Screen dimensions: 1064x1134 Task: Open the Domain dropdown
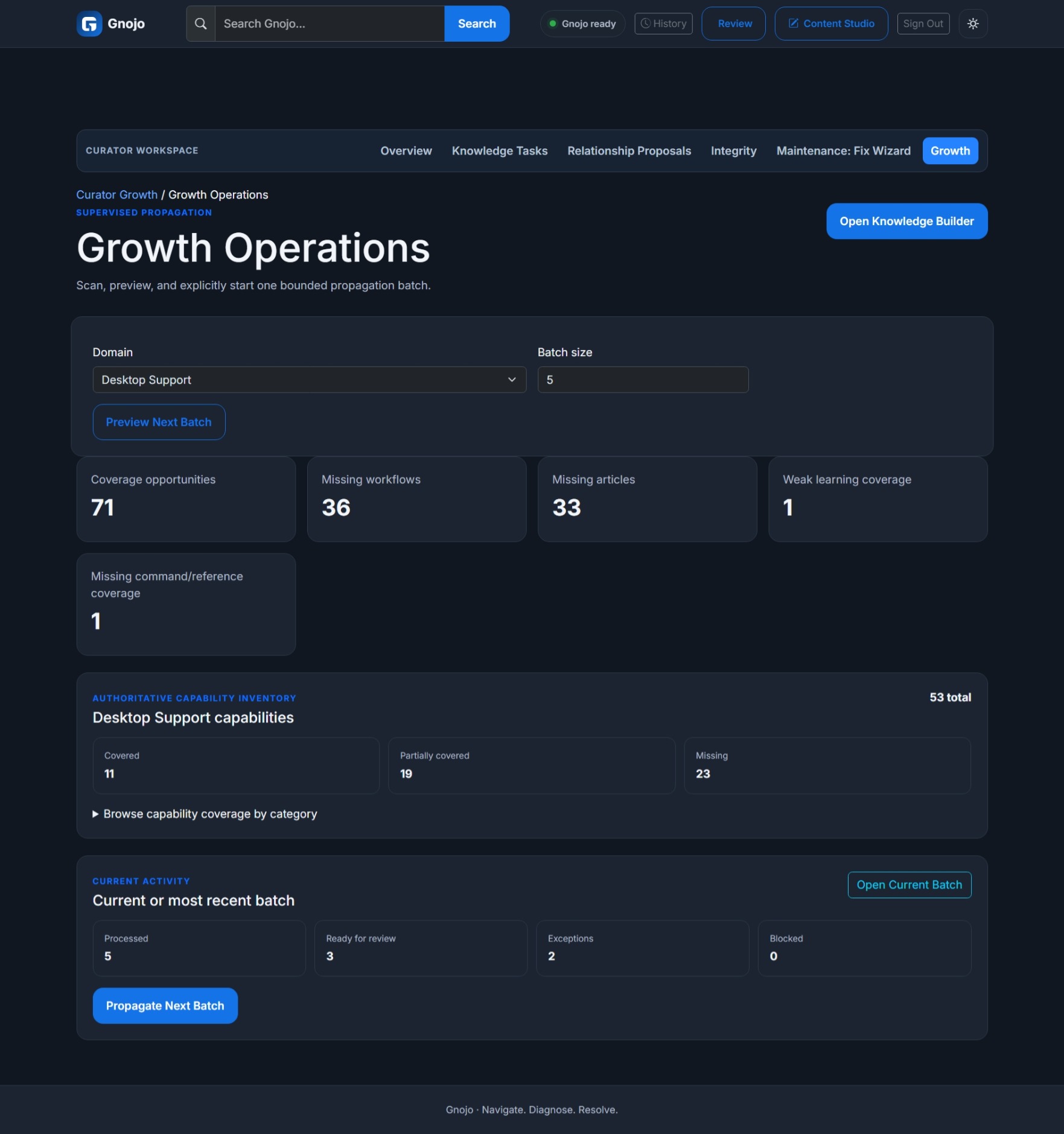[x=309, y=380]
